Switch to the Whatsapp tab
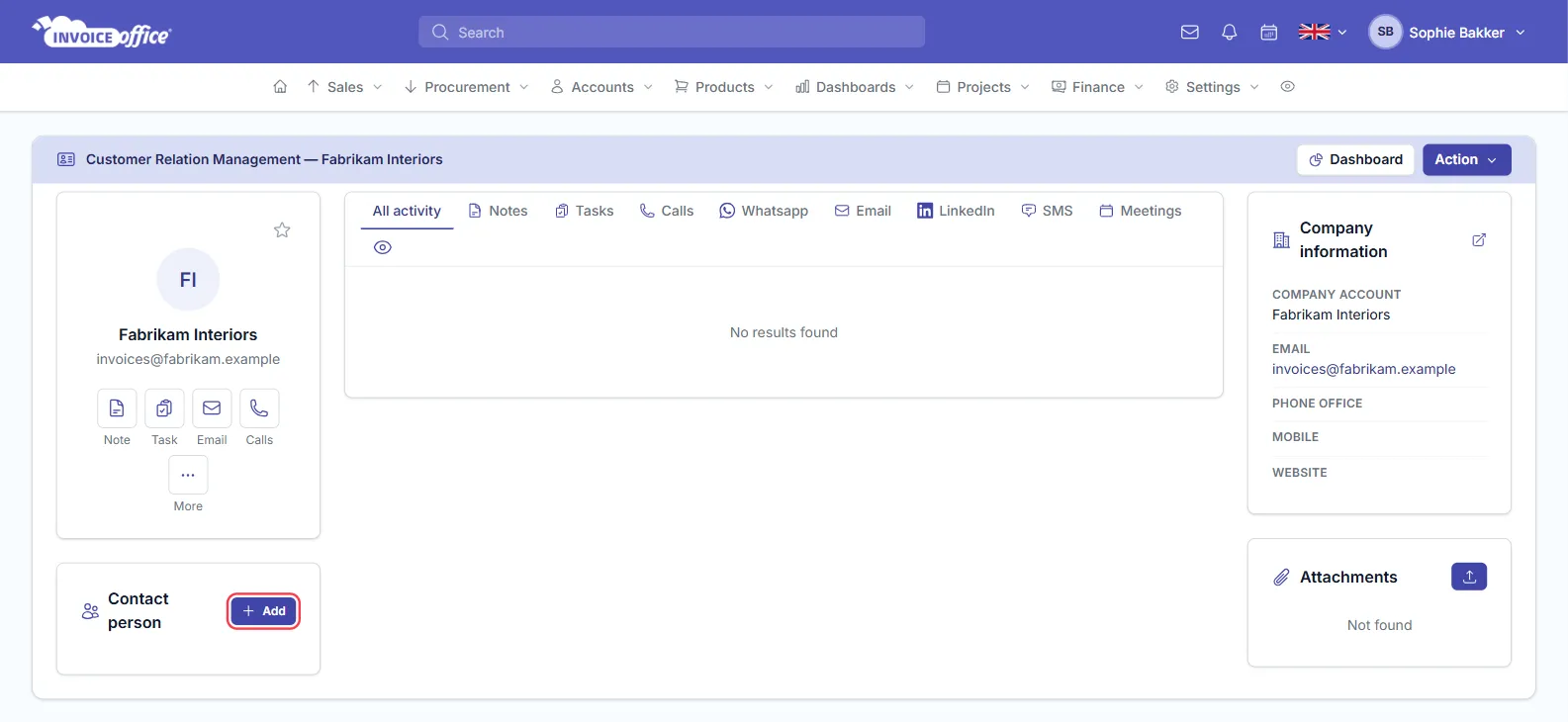Image resolution: width=1568 pixels, height=722 pixels. pos(764,211)
